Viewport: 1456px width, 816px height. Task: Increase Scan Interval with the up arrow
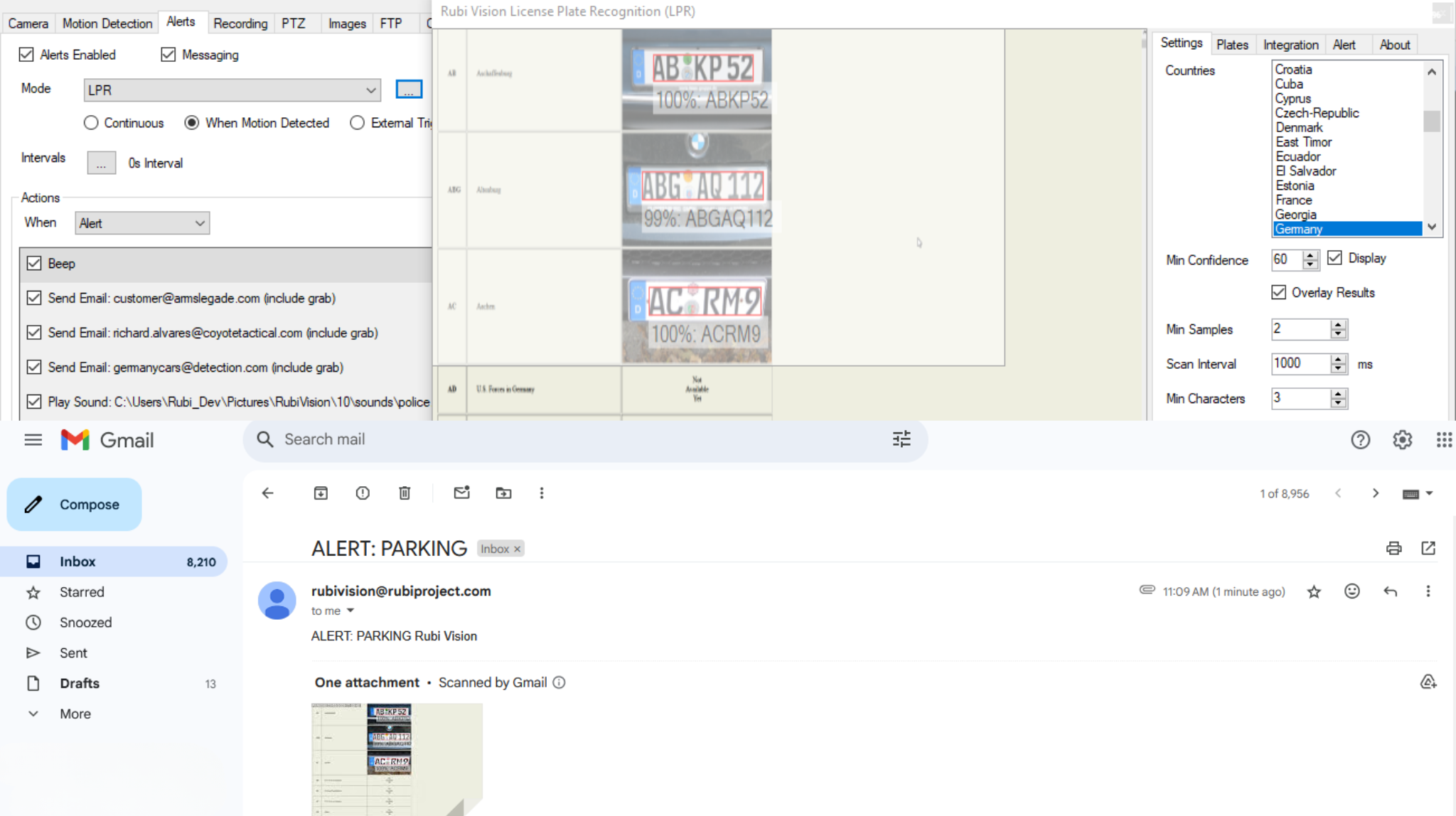1338,359
